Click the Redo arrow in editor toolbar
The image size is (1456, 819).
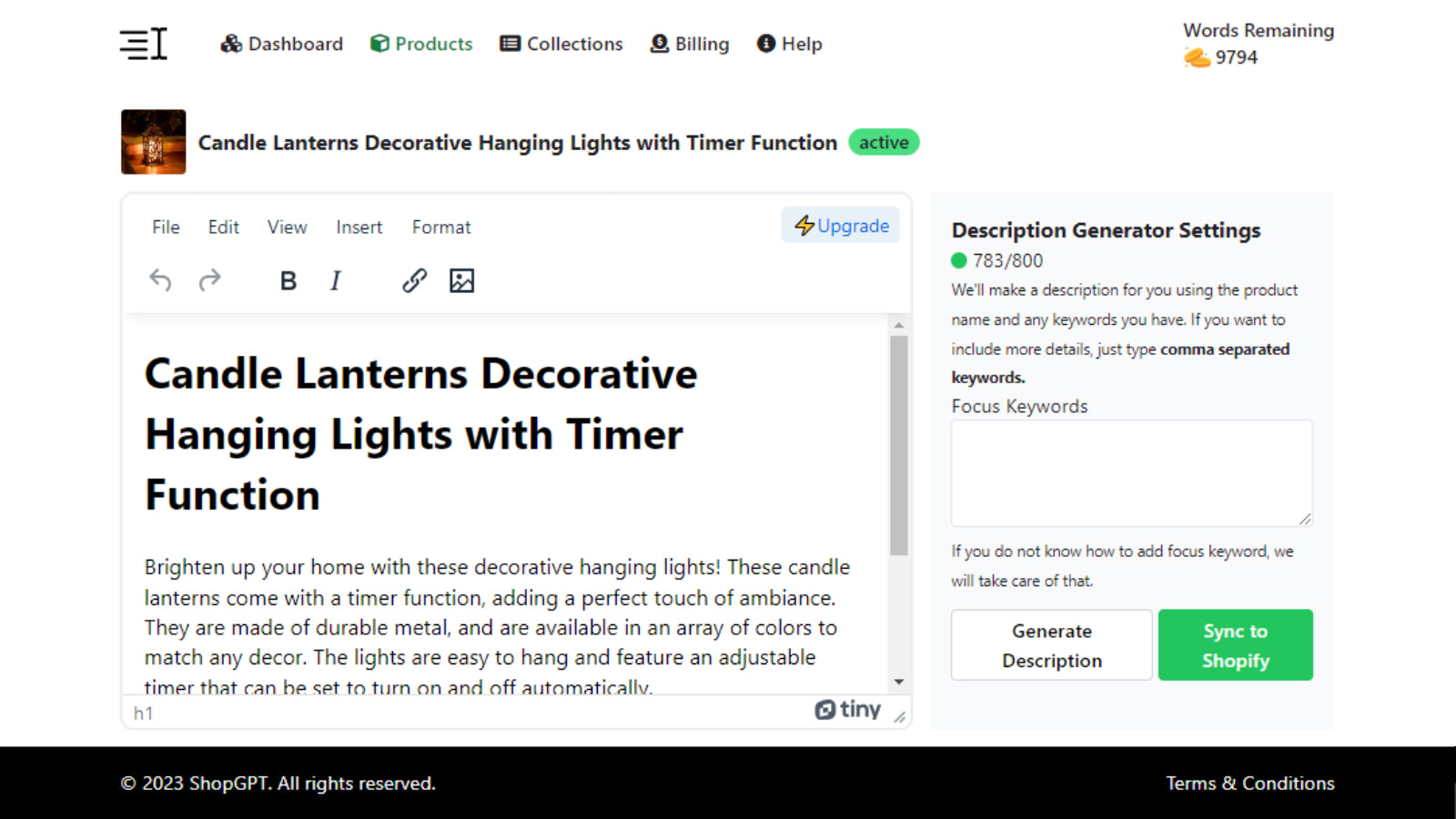click(210, 280)
